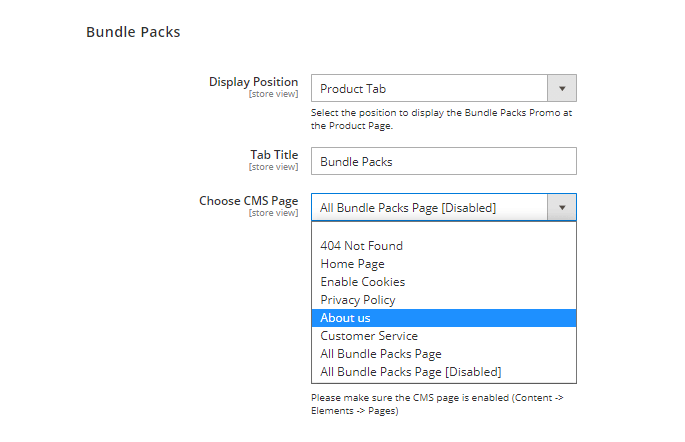This screenshot has width=685, height=442.
Task: Select the Privacy Policy option
Action: 357,300
